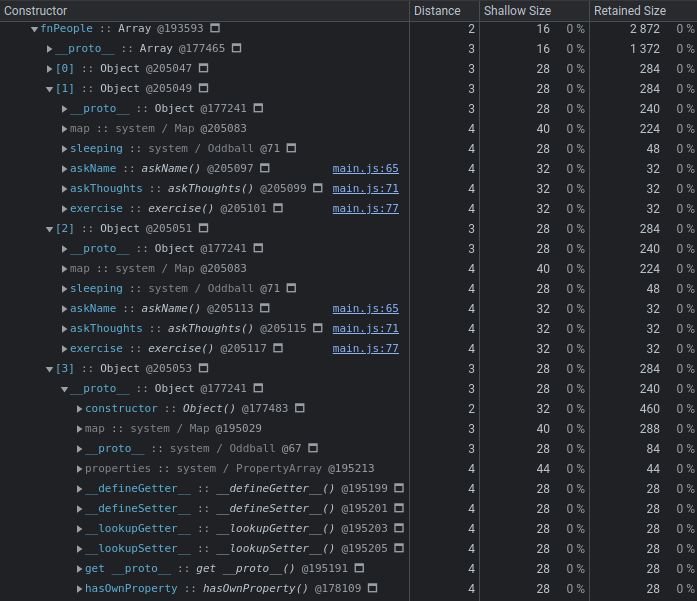This screenshot has height=601, width=697.
Task: Collapse the fnPeople array node
Action: point(34,29)
